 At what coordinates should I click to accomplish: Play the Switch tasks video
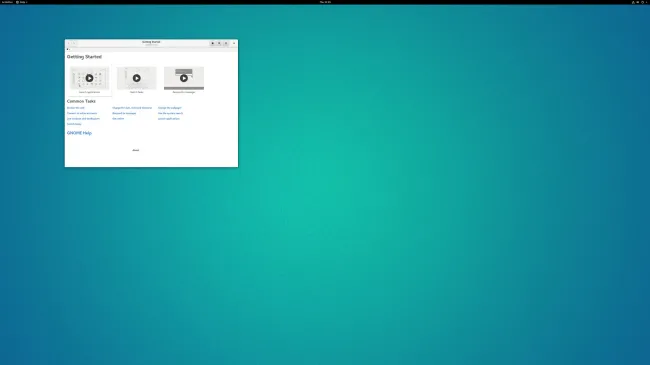[x=136, y=78]
